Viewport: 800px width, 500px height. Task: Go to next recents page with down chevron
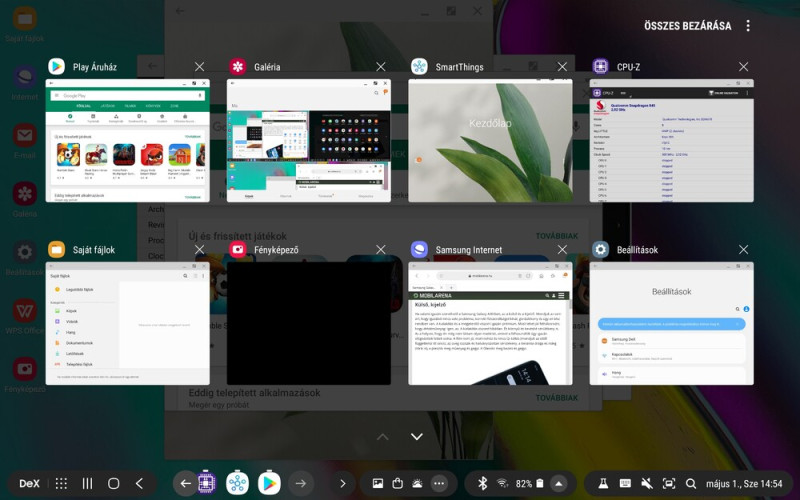click(417, 437)
